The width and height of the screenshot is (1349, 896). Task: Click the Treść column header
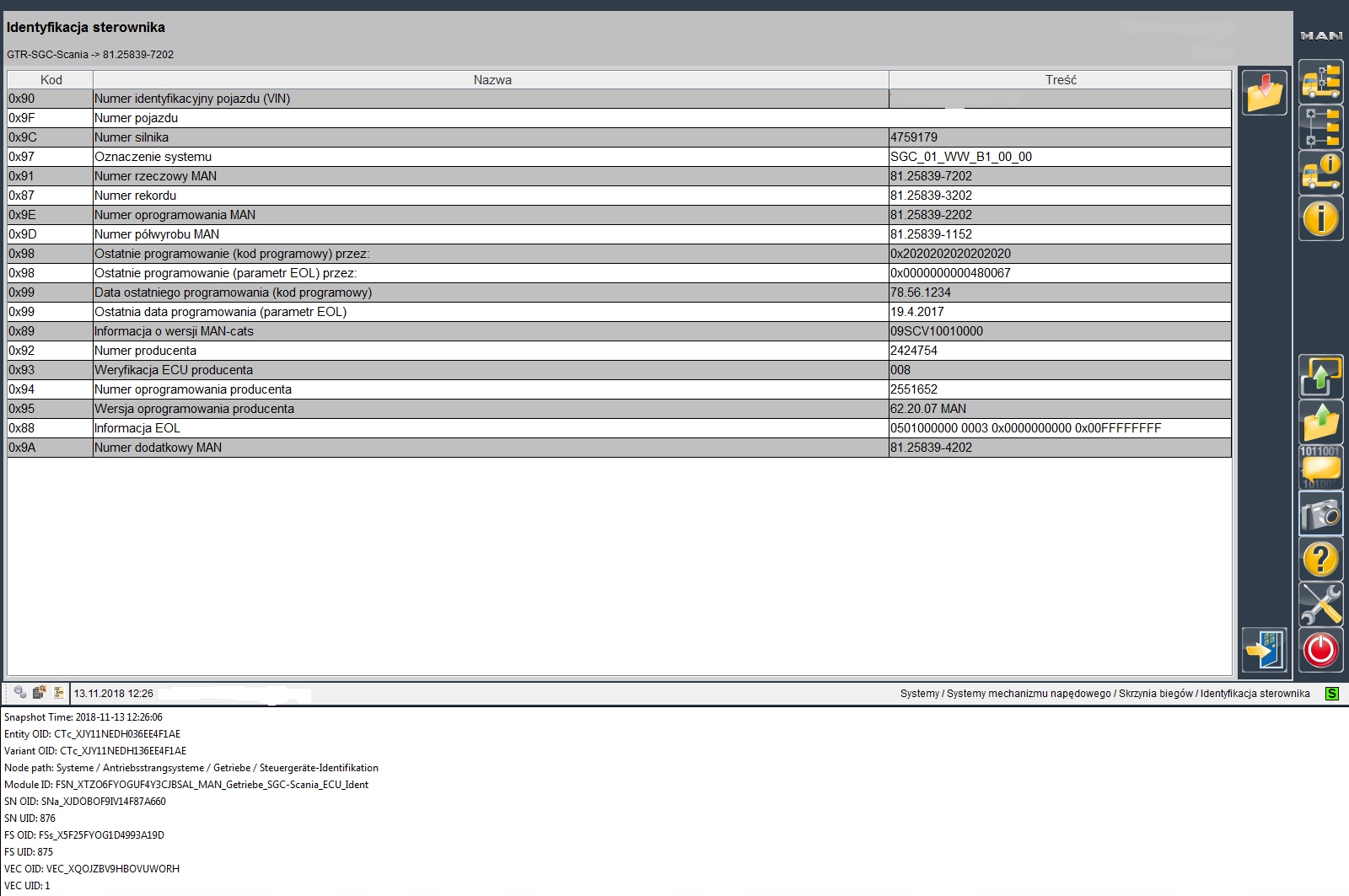pos(1061,80)
